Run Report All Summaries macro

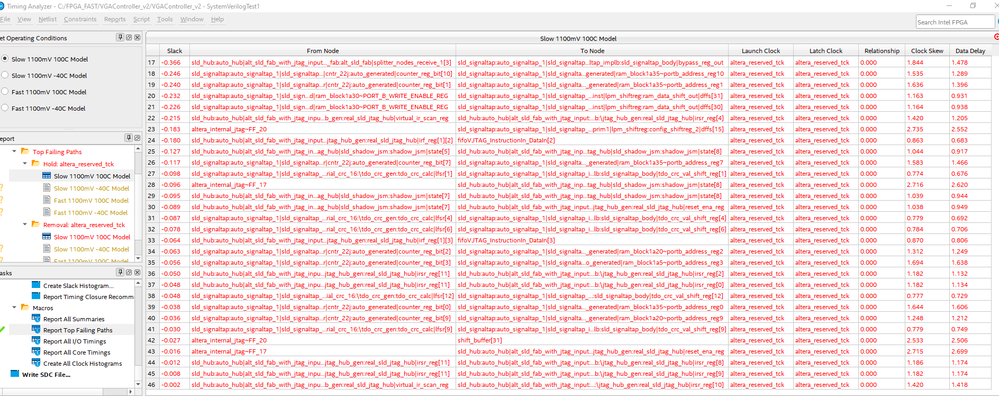[x=73, y=318]
